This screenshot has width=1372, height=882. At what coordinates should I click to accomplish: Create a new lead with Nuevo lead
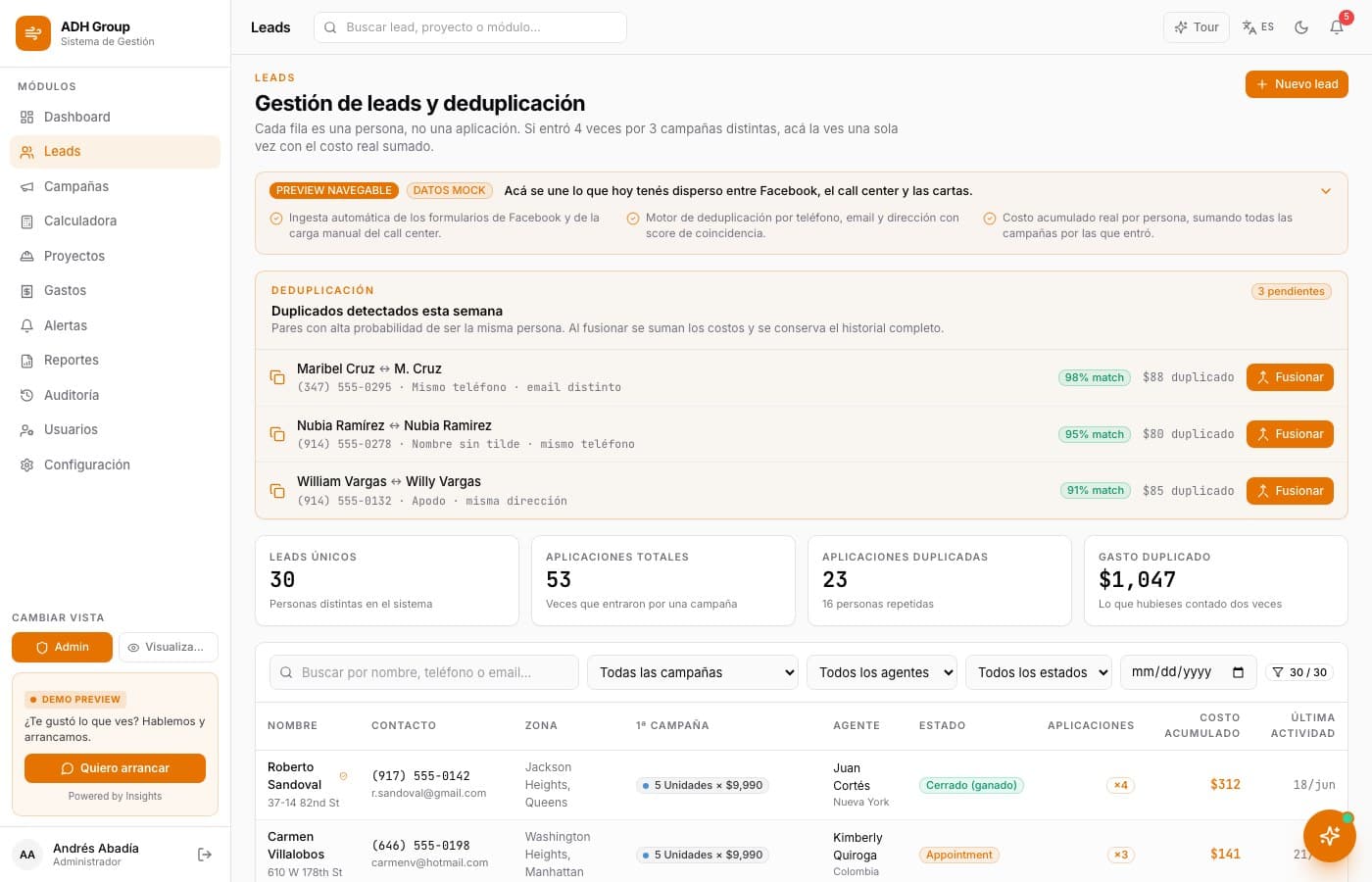pos(1297,84)
